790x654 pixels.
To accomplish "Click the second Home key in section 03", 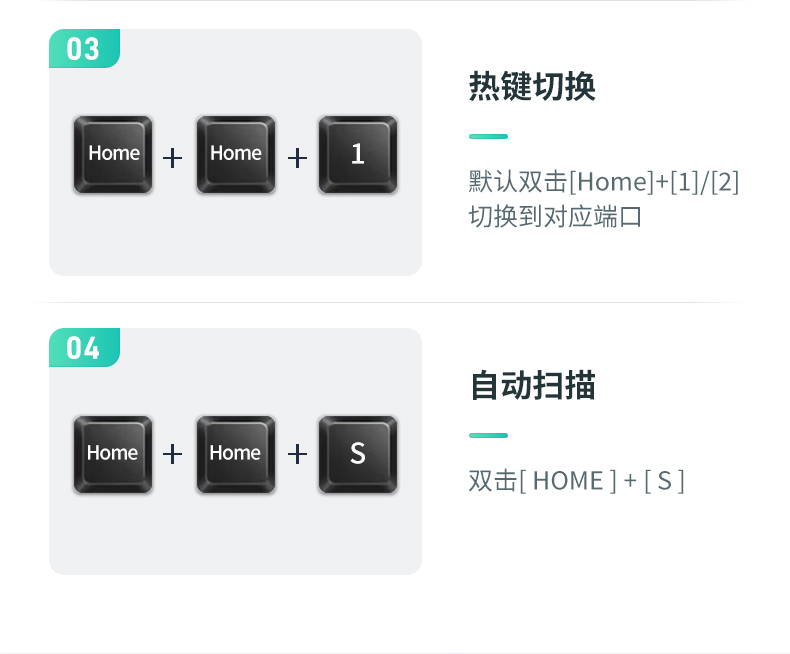I will 236,155.
